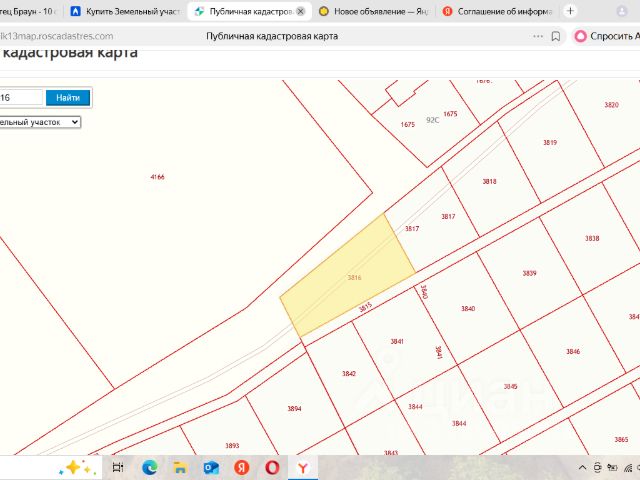Open File Explorer from the taskbar
The width and height of the screenshot is (640, 480).
180,467
